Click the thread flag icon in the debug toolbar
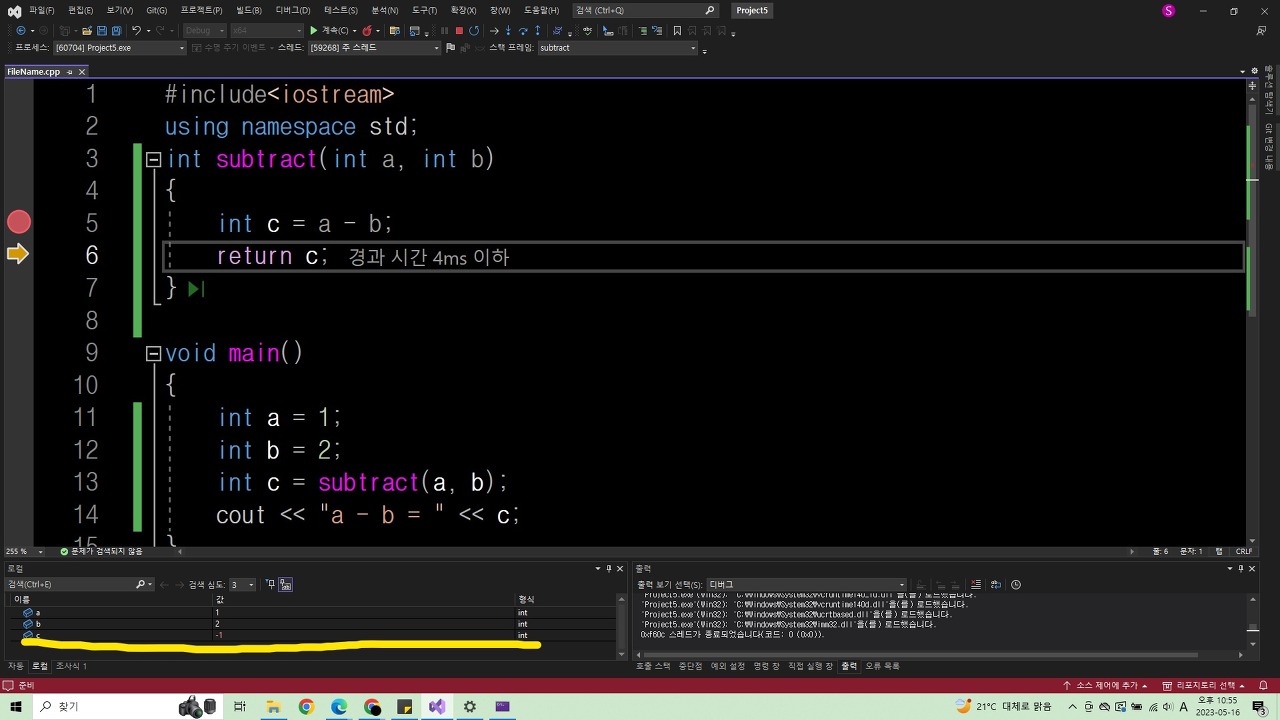The image size is (1280, 720). (450, 47)
